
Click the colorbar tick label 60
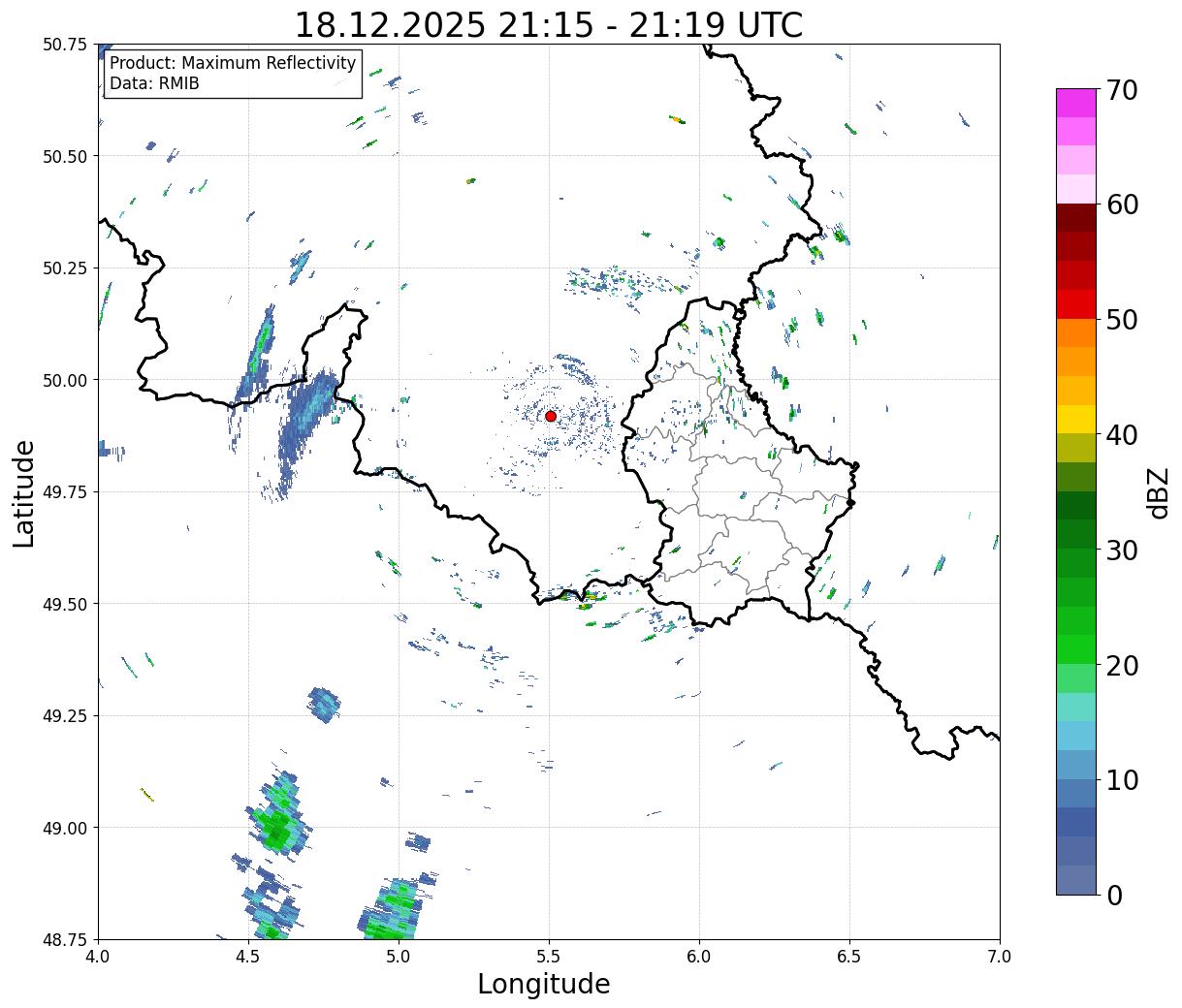(1122, 205)
